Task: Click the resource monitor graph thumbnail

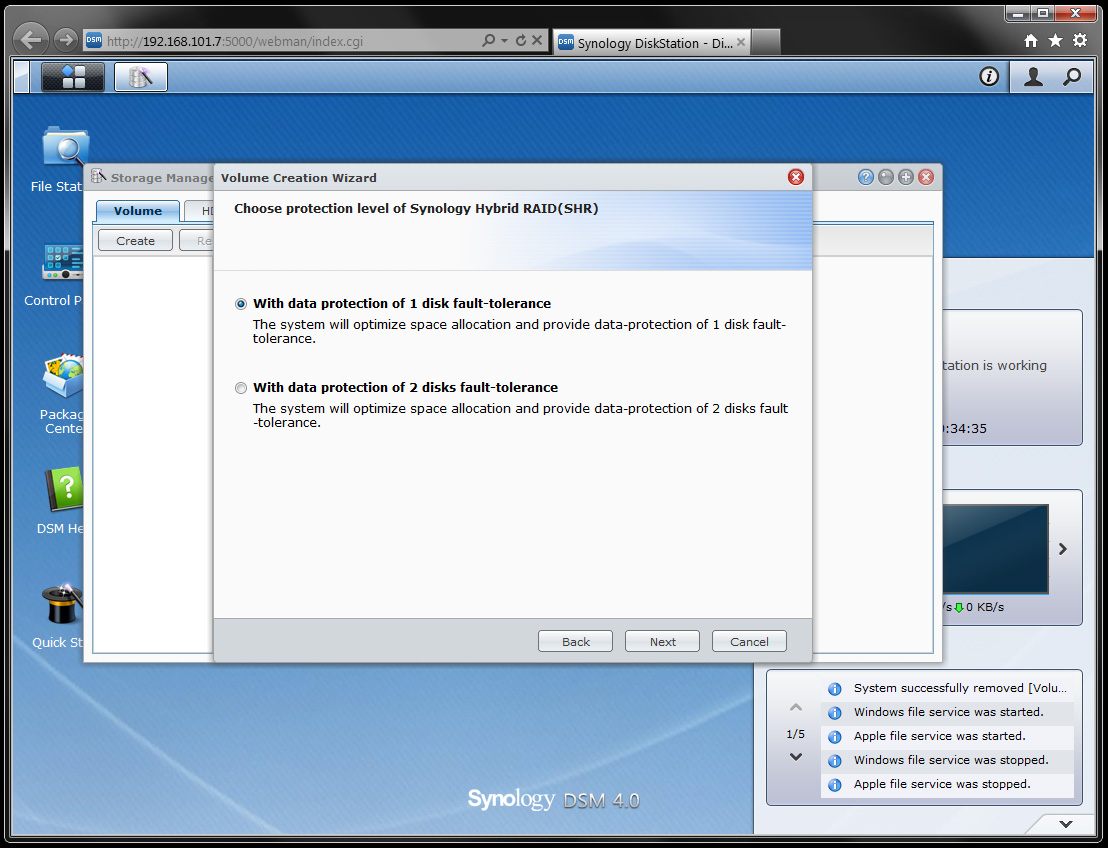Action: (996, 549)
